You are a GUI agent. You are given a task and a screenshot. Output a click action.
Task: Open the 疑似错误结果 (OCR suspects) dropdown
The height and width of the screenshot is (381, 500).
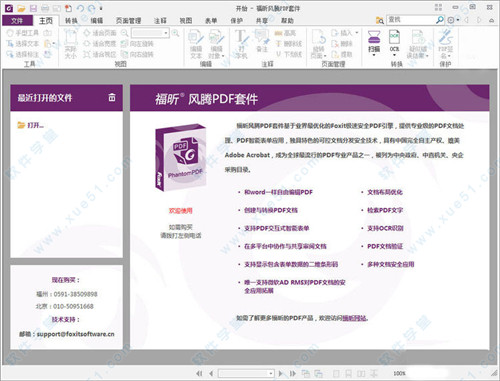click(x=418, y=44)
